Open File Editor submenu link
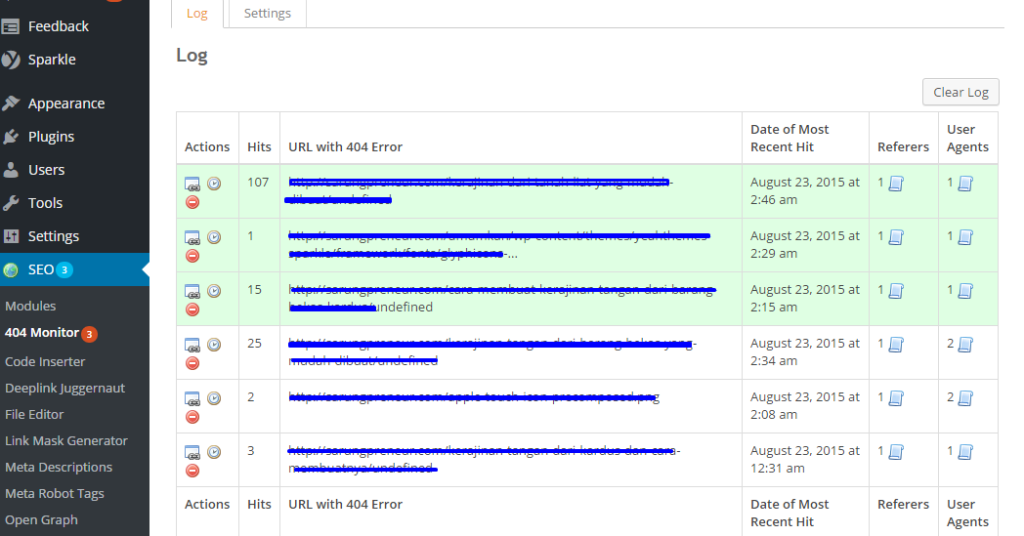 point(34,414)
